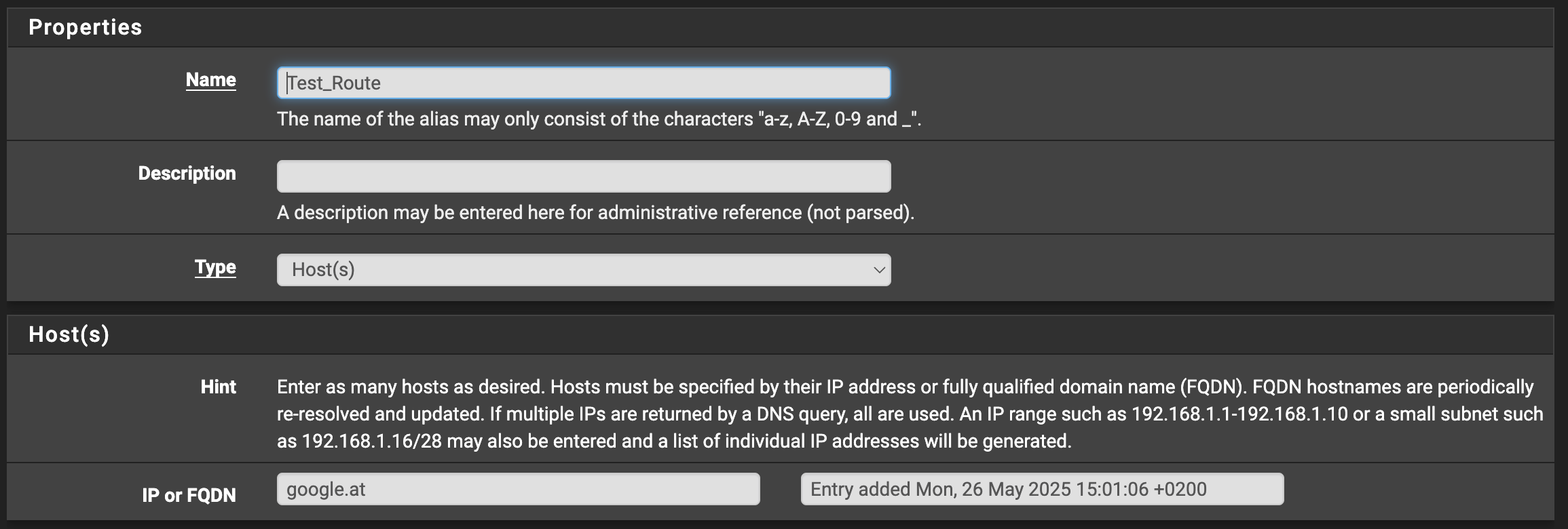The image size is (1568, 529).
Task: Click the empty Description input field
Action: (584, 176)
